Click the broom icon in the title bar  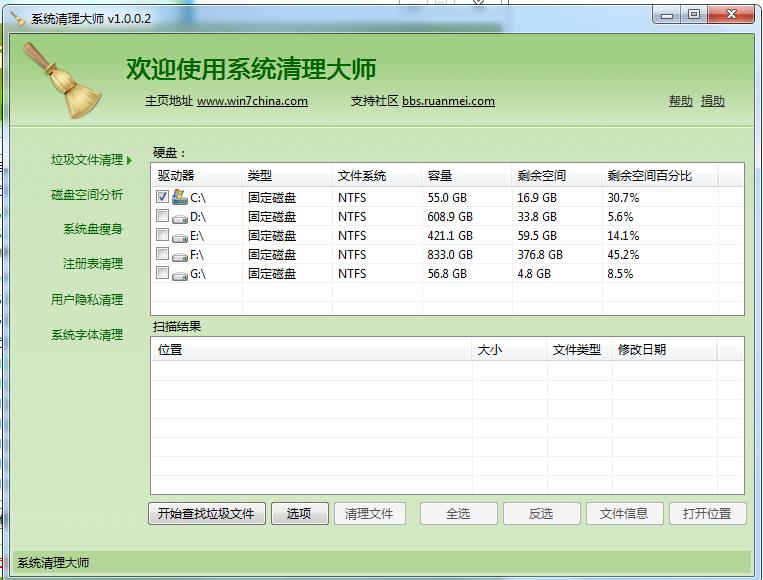coord(18,18)
